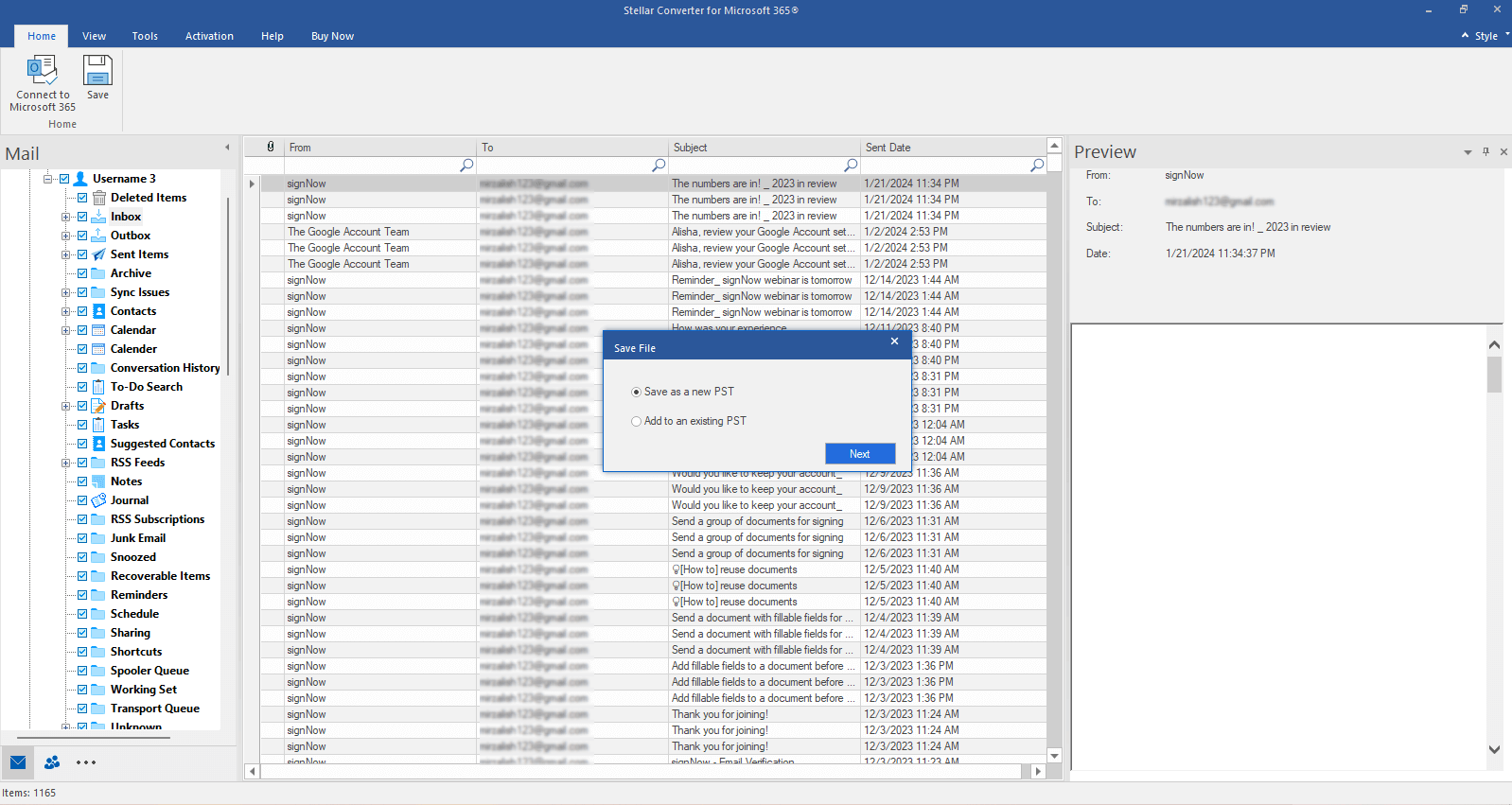1512x805 pixels.
Task: Toggle the Working Set checkbox
Action: (x=82, y=690)
